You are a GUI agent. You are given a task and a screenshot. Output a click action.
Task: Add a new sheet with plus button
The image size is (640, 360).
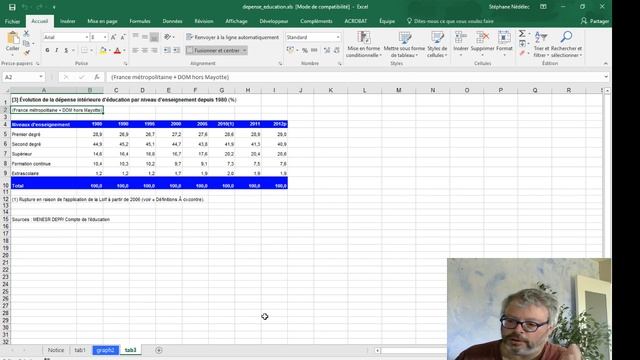(159, 350)
